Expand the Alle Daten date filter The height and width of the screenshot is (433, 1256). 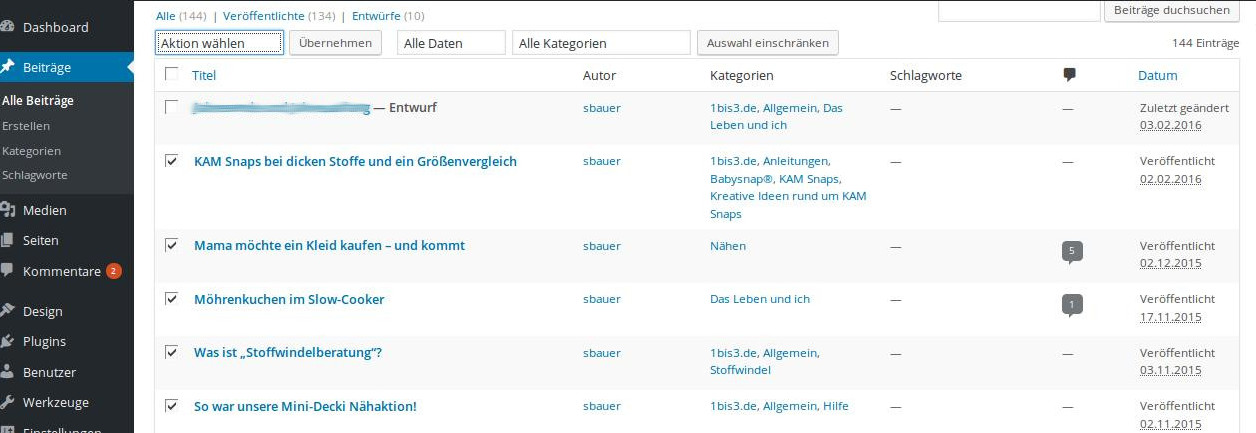coord(451,43)
